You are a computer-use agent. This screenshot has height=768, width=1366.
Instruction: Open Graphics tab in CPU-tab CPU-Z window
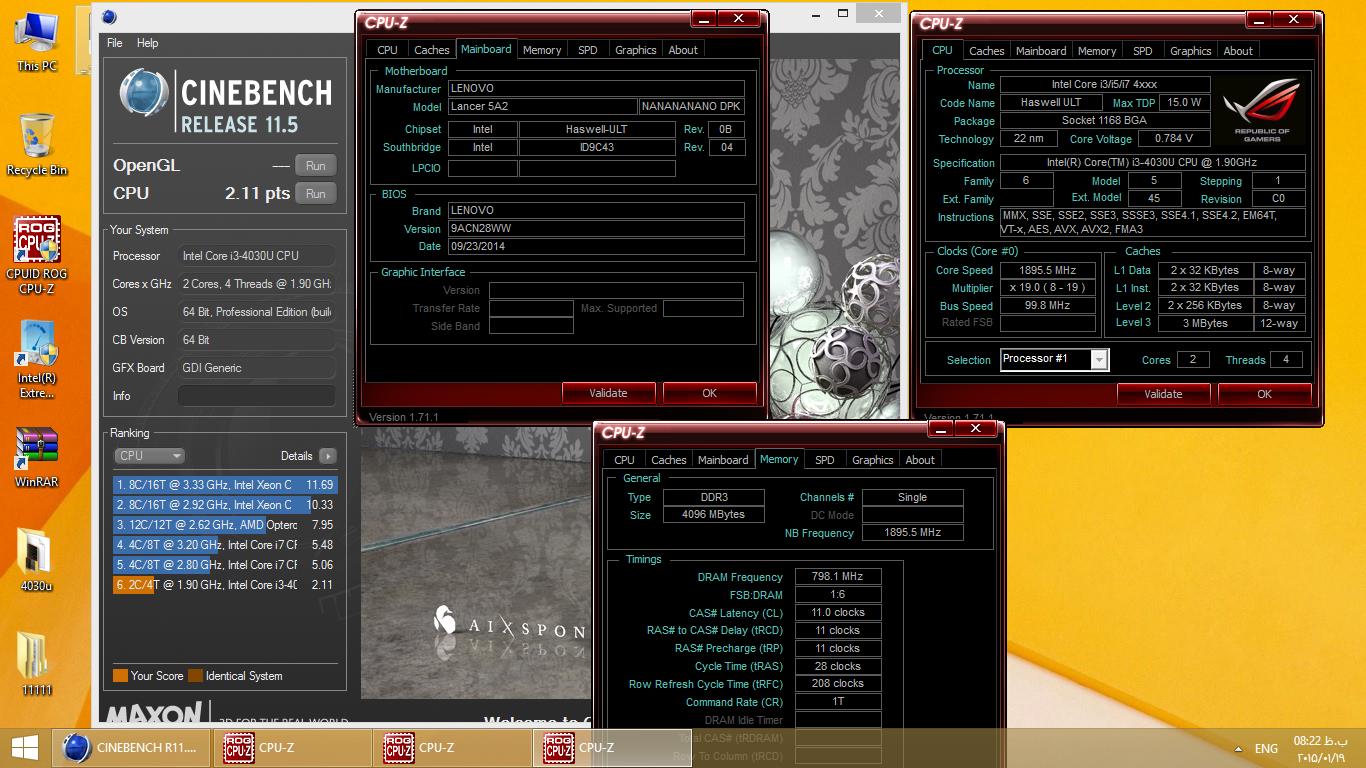pos(1191,51)
